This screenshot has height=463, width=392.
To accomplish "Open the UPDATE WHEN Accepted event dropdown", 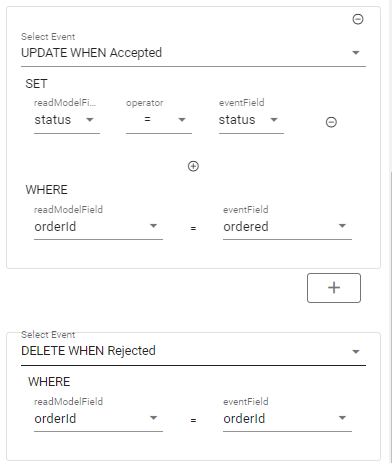I will tap(193, 53).
